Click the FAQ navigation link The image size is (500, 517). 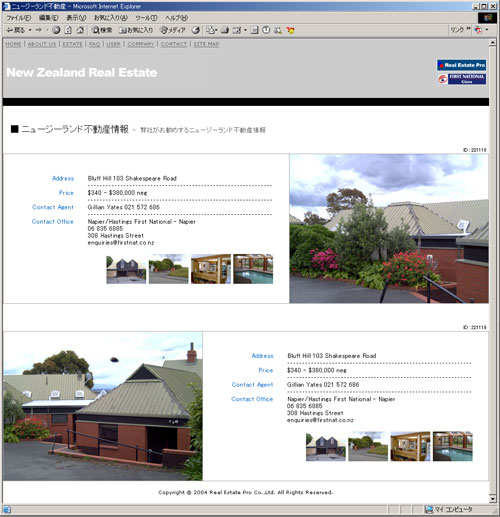coord(94,44)
